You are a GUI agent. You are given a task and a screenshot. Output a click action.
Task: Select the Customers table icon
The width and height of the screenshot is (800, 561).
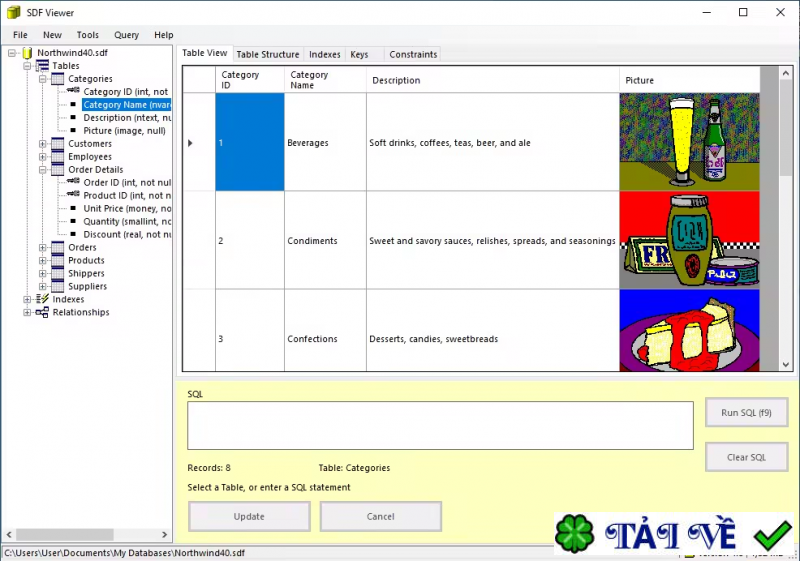pos(58,144)
